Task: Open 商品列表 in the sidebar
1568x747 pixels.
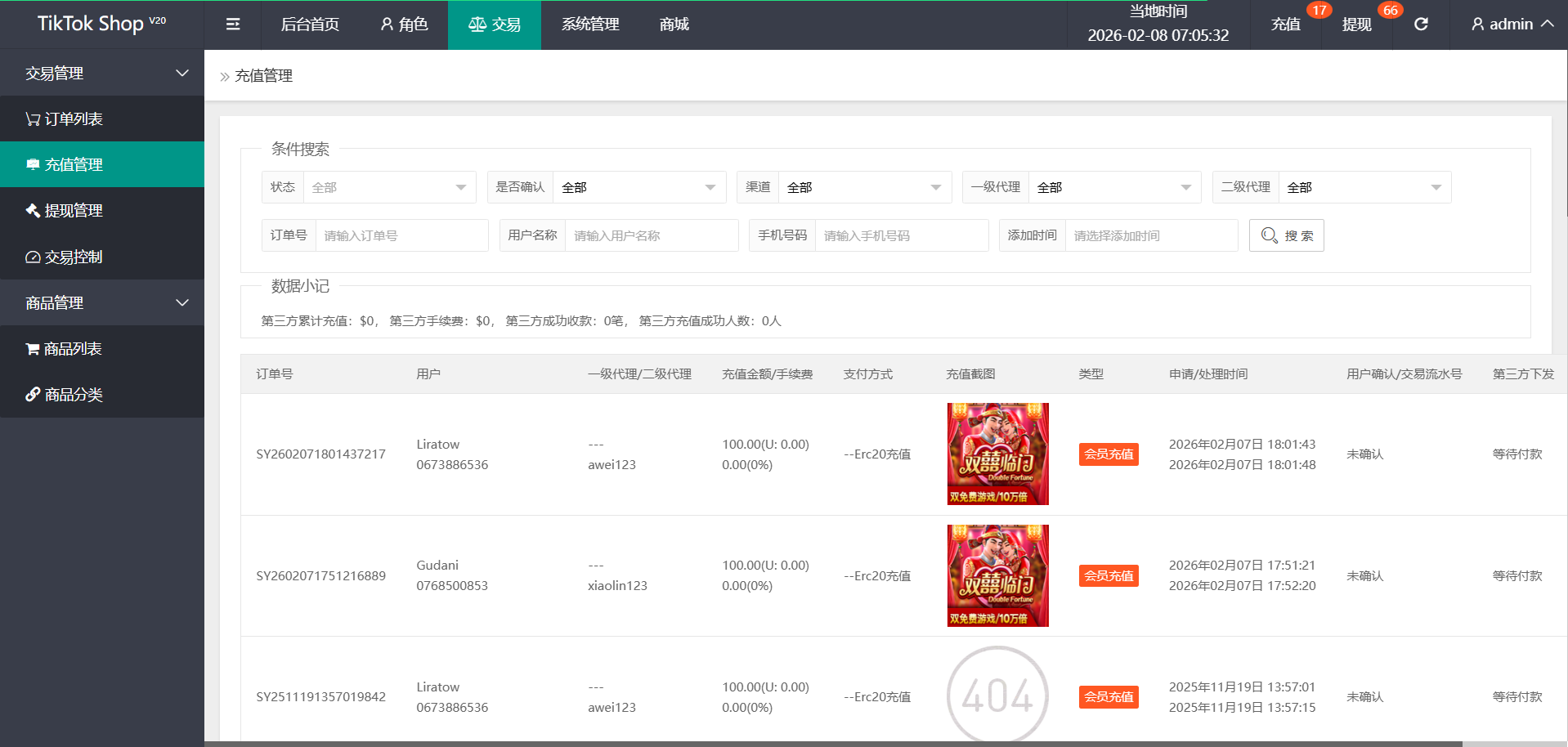Action: tap(73, 349)
